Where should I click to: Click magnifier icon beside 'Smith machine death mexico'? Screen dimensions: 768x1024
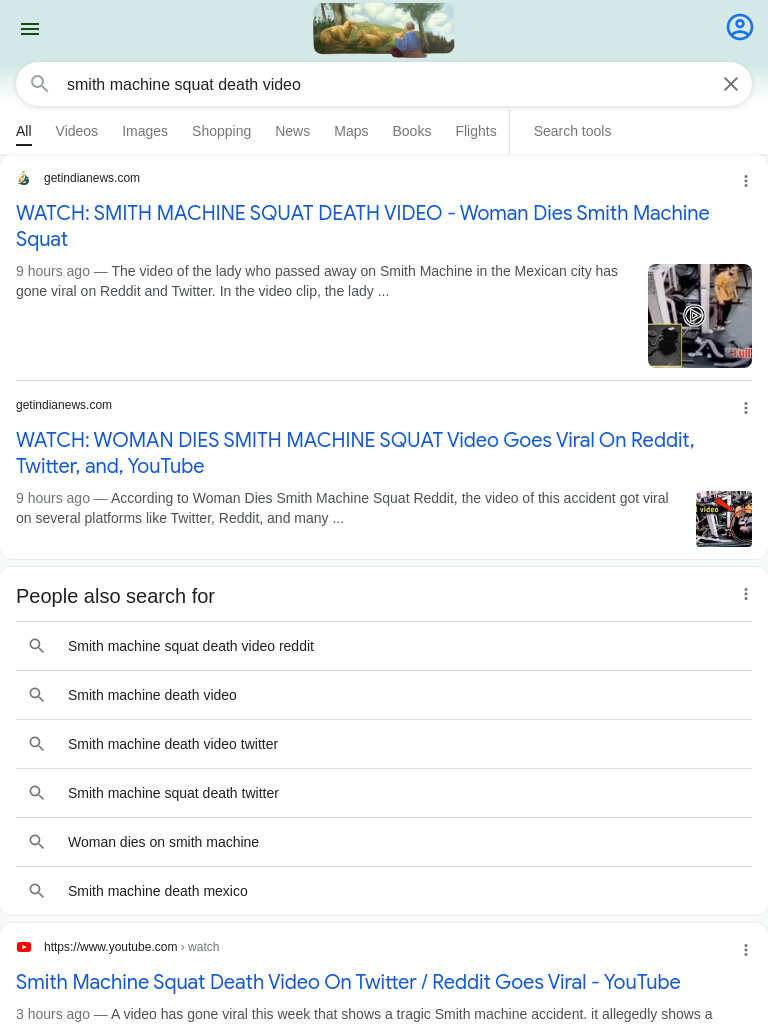point(37,891)
